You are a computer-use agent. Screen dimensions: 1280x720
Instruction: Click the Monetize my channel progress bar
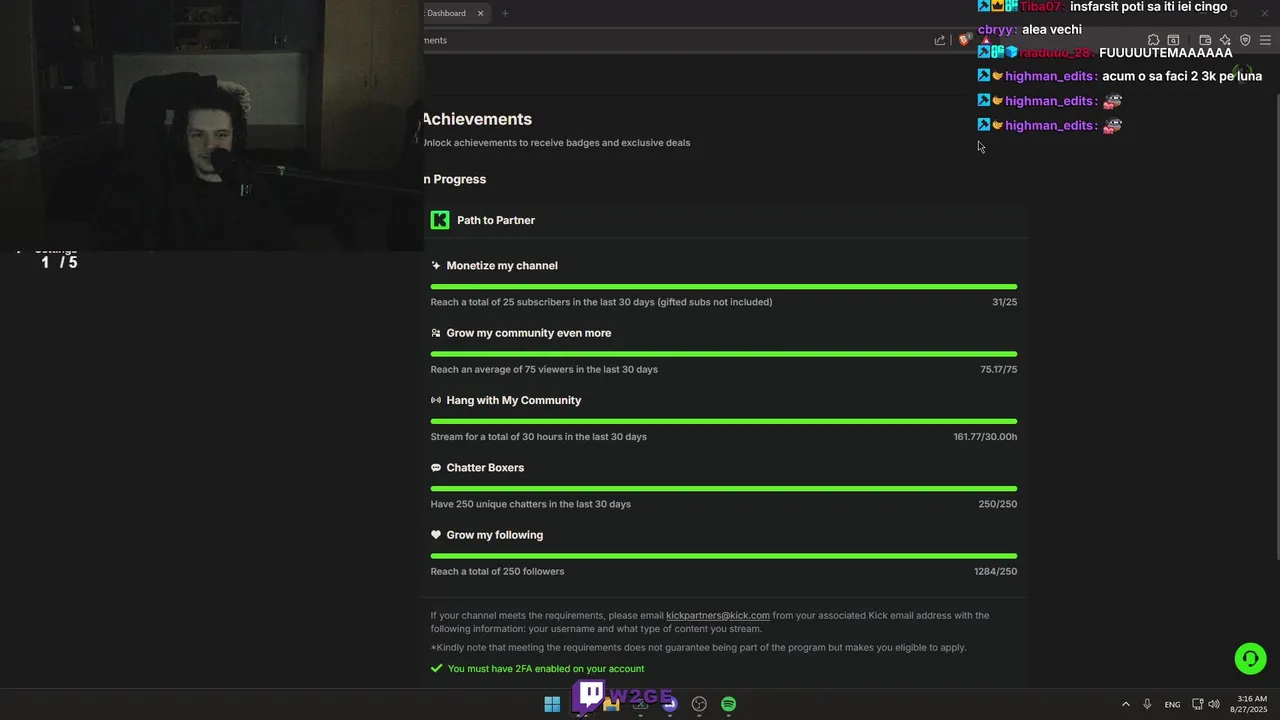click(724, 287)
